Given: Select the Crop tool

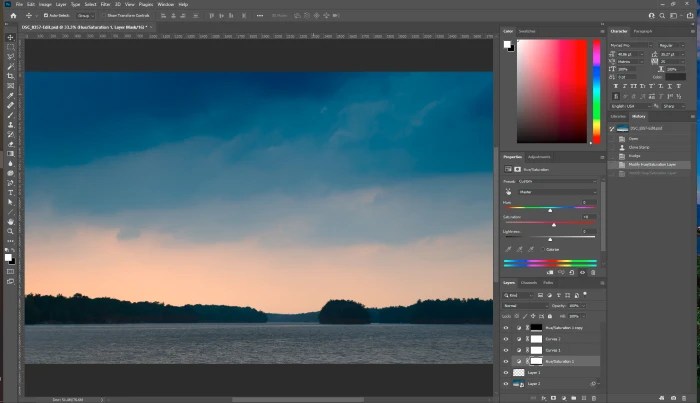Looking at the screenshot, I should coord(10,76).
